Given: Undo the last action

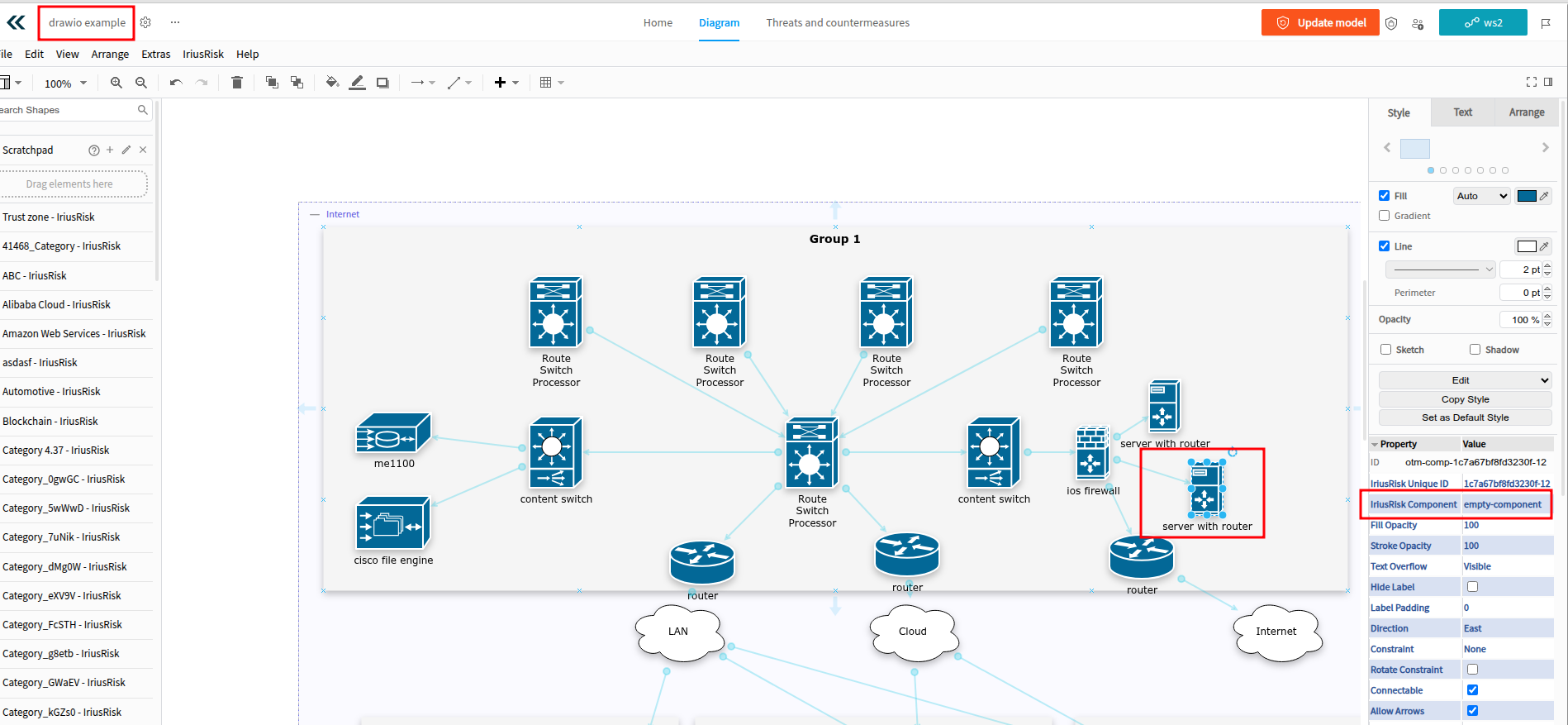Looking at the screenshot, I should pyautogui.click(x=176, y=83).
